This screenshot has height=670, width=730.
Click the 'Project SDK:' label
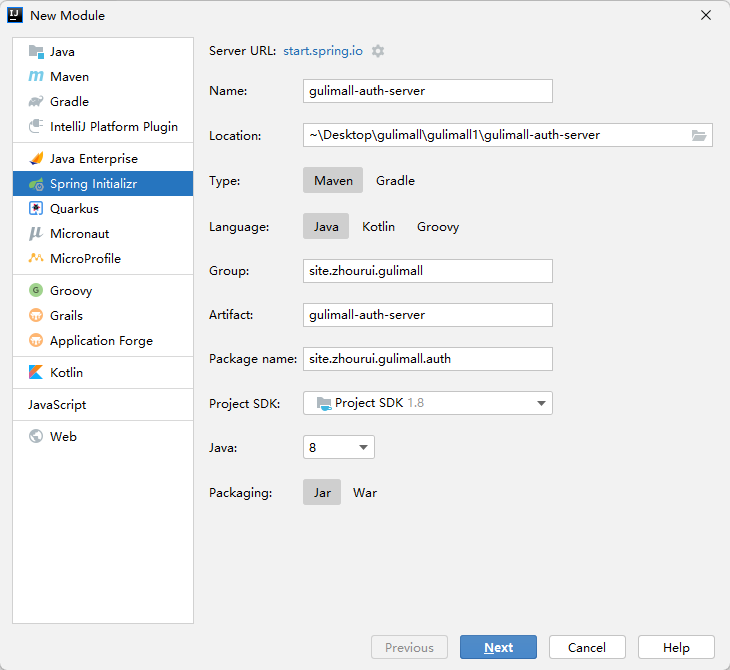click(x=244, y=404)
